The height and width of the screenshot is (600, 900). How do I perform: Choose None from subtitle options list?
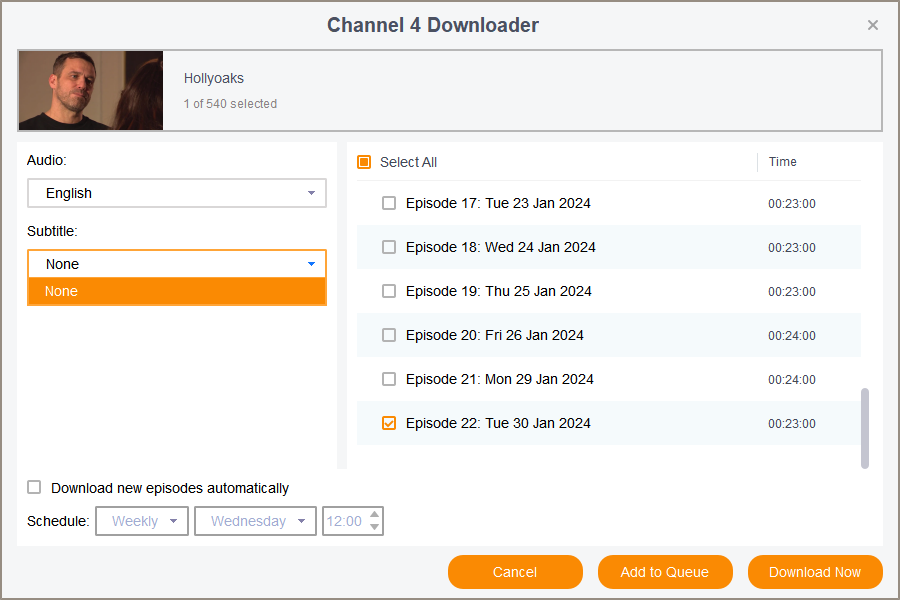coord(177,291)
